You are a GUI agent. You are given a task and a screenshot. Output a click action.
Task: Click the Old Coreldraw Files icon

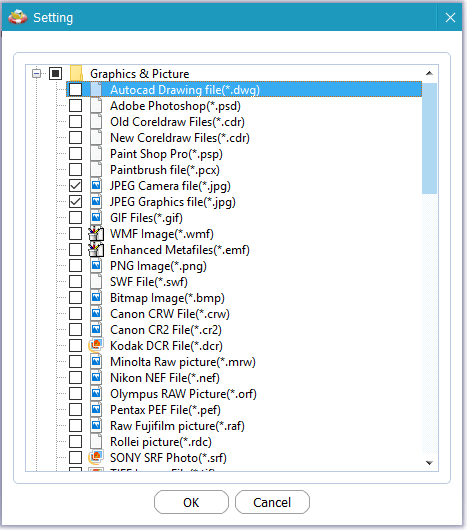(x=96, y=121)
